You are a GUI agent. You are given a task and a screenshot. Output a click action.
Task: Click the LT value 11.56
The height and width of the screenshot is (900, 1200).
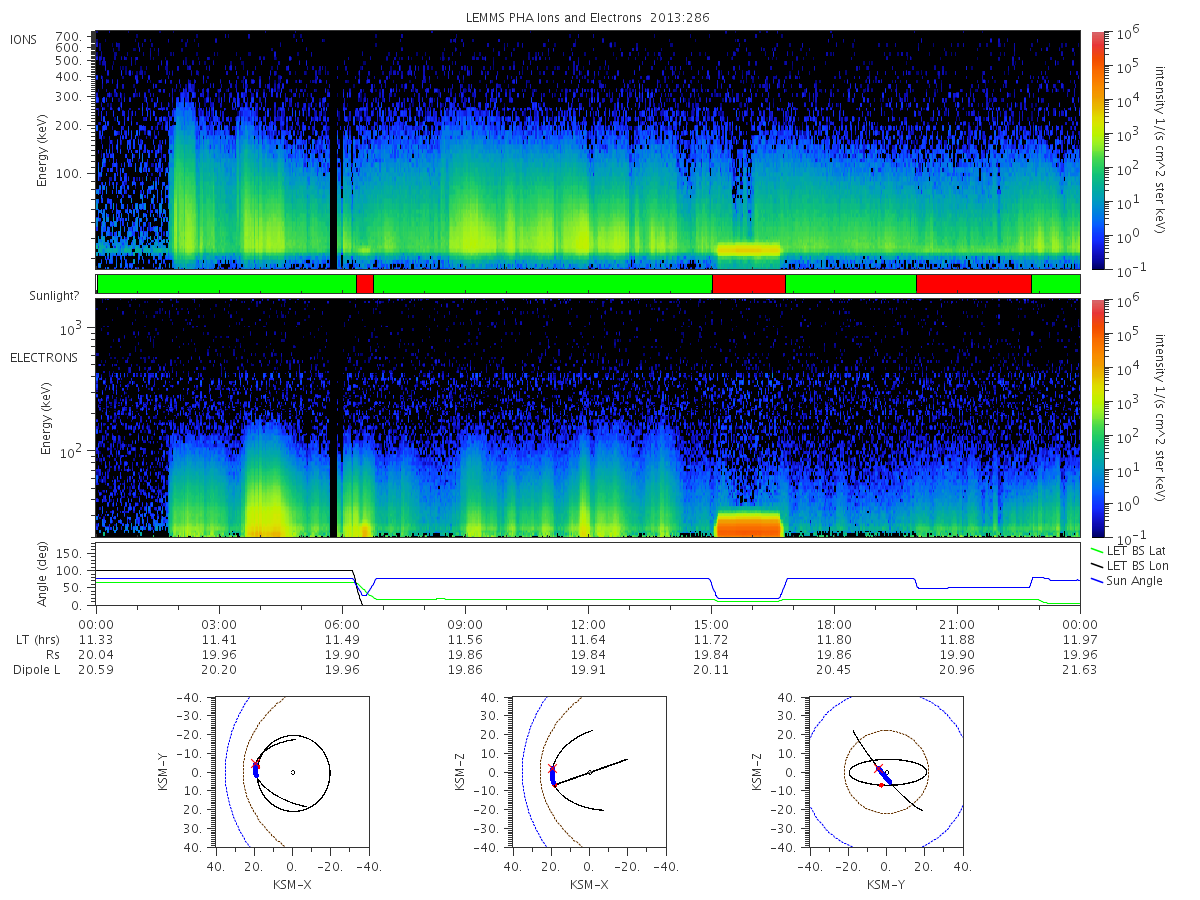pos(465,639)
